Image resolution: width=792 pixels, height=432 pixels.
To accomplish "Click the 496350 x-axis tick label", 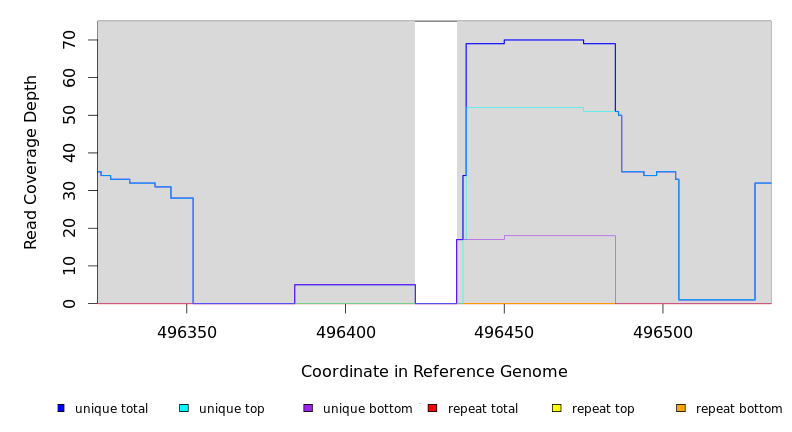I will click(x=187, y=332).
